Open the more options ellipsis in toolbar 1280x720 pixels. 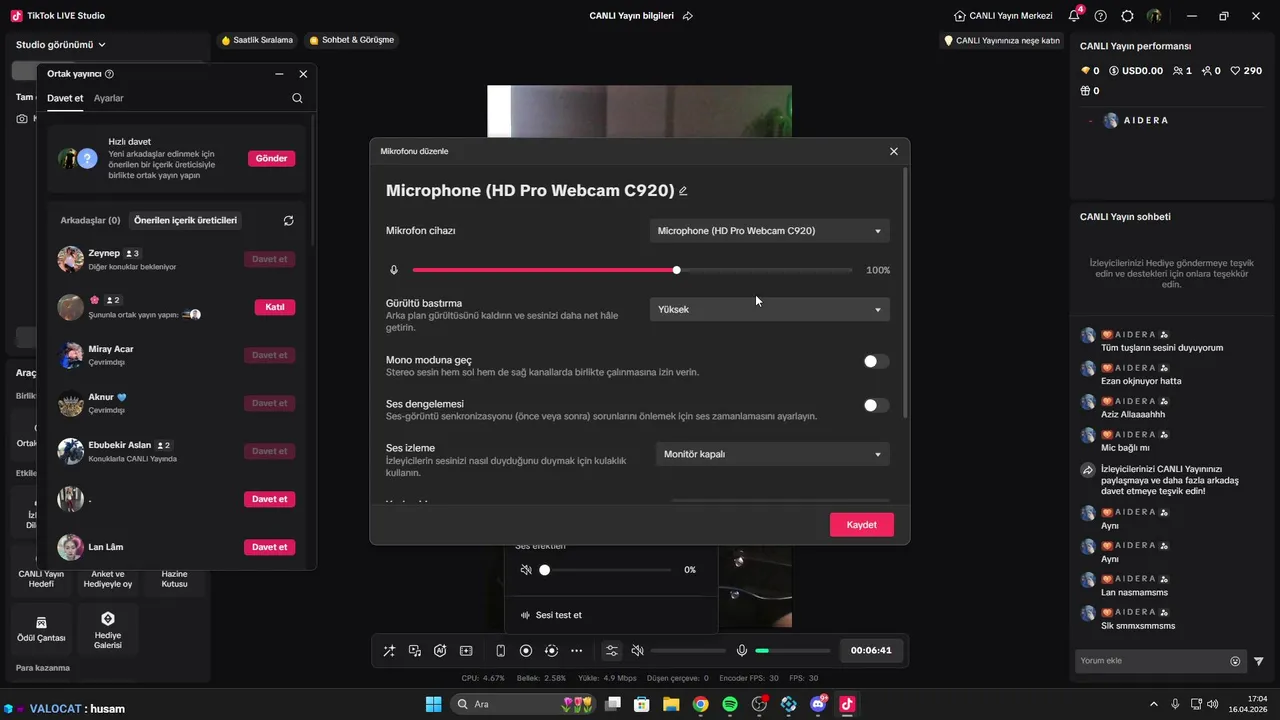point(577,651)
